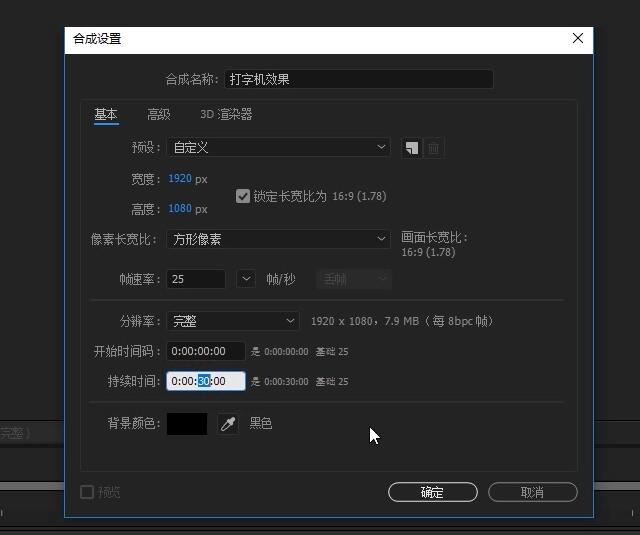Open the 分辨率 dropdown showing 完整
This screenshot has width=640, height=535.
[x=233, y=321]
